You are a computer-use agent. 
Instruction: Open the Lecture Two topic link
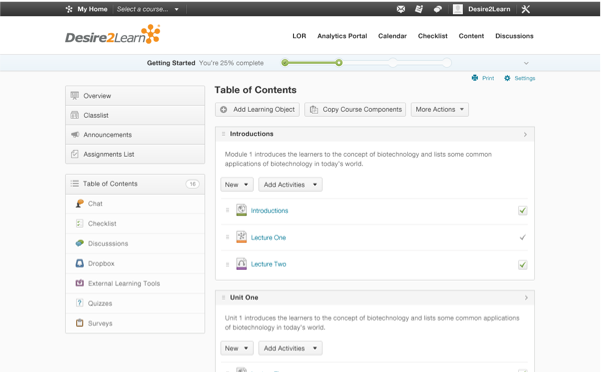pos(268,264)
